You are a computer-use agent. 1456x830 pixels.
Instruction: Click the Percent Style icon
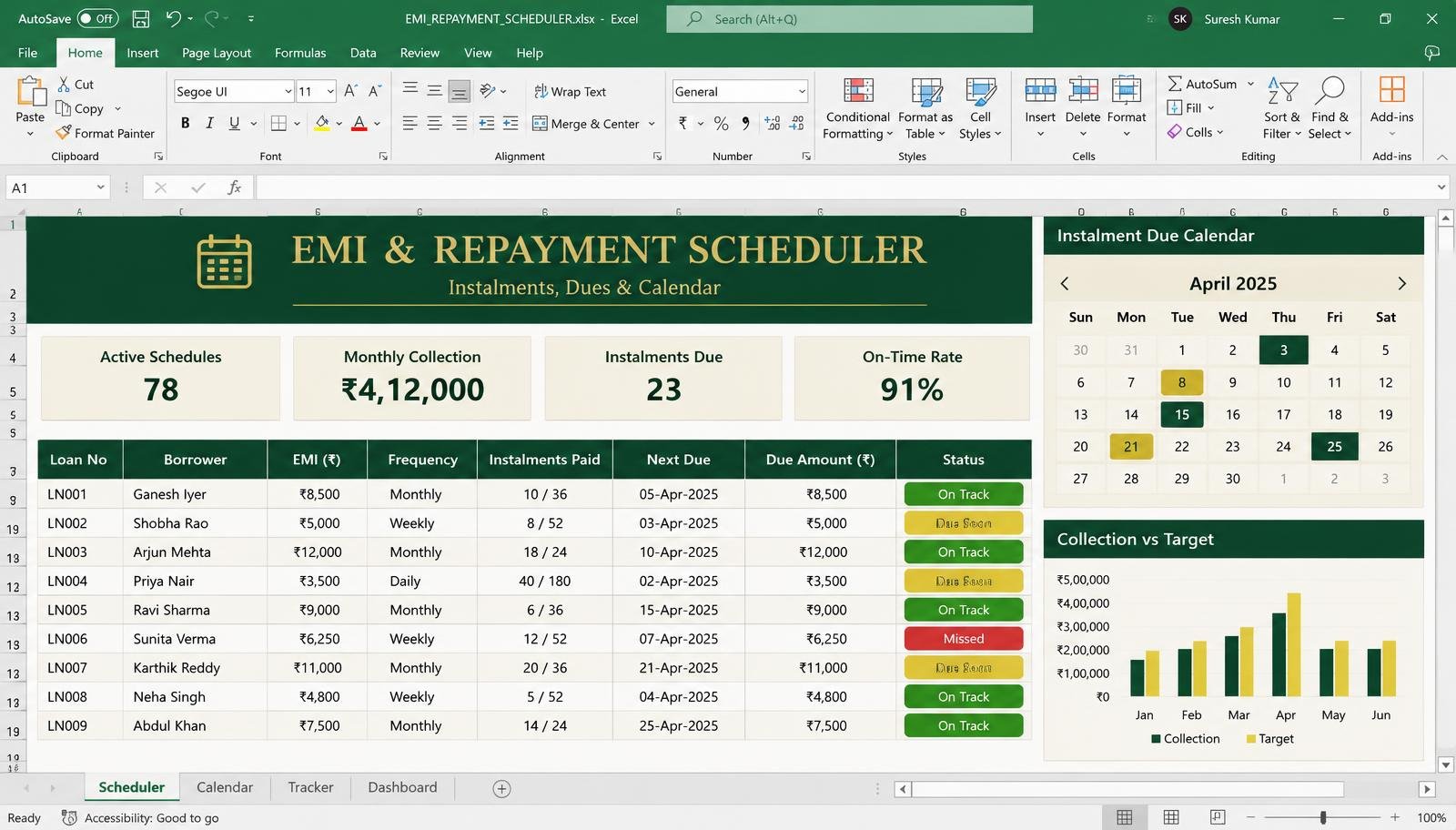pyautogui.click(x=722, y=123)
